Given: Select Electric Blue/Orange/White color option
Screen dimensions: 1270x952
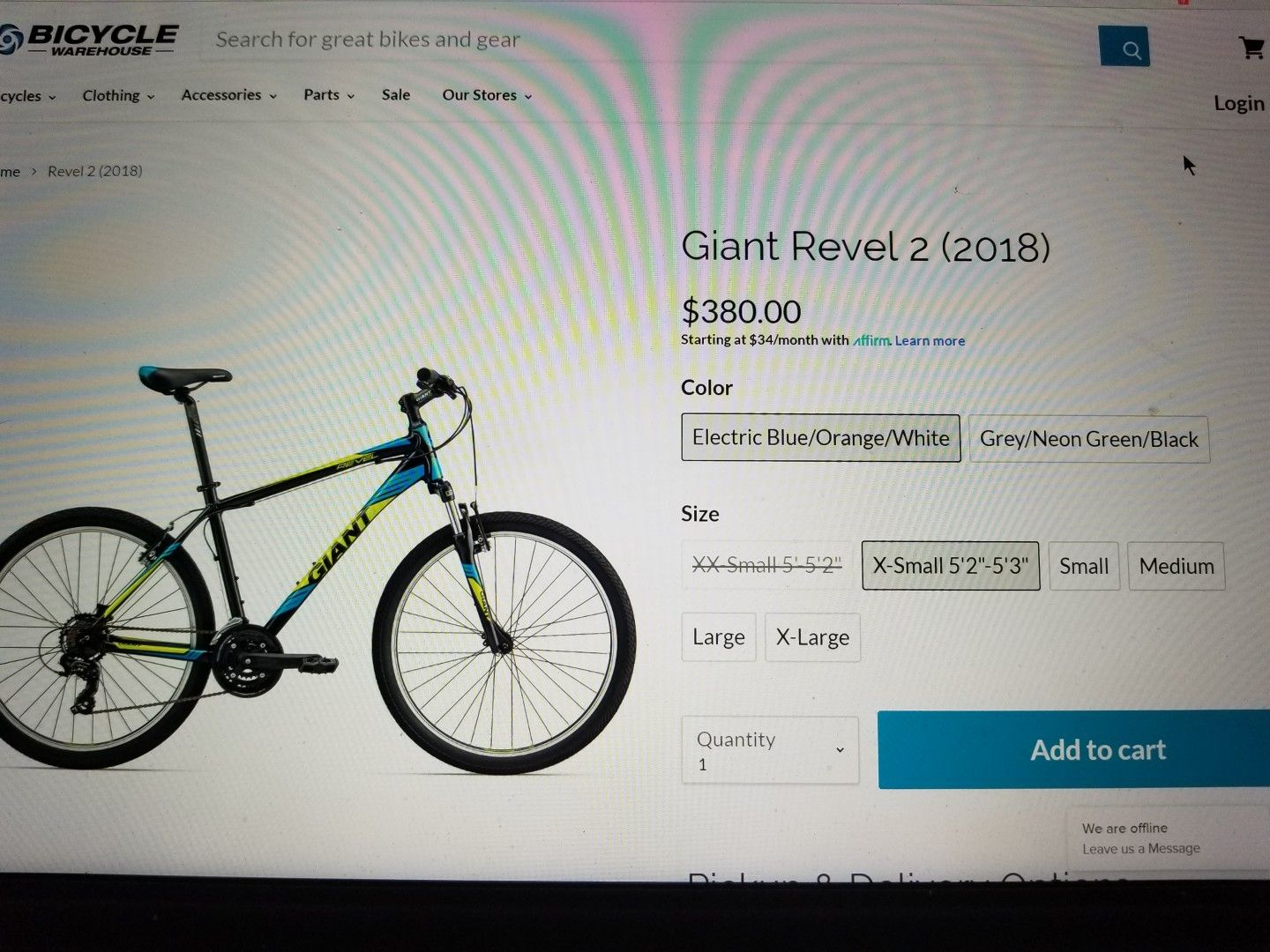Looking at the screenshot, I should [820, 438].
